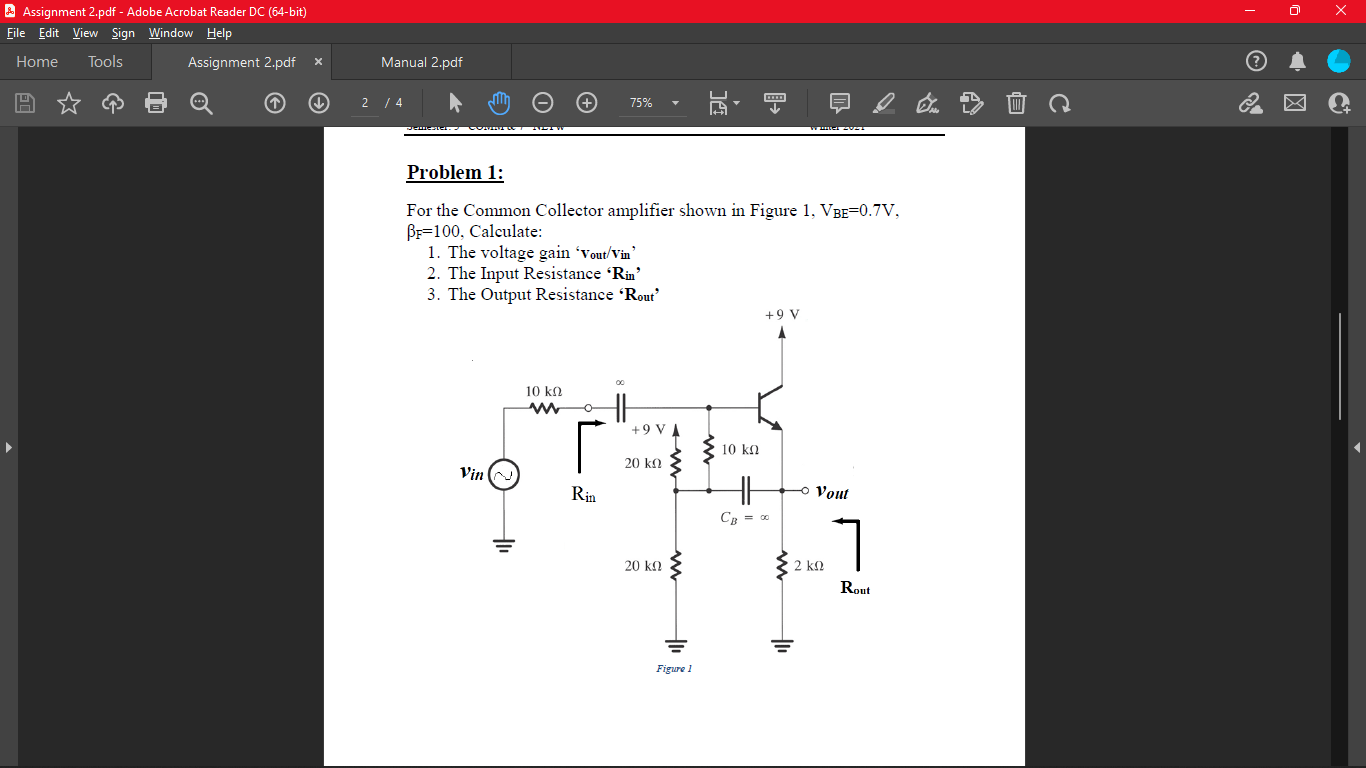The width and height of the screenshot is (1366, 768).
Task: Get a shareable link with chain icon
Action: click(x=1251, y=103)
